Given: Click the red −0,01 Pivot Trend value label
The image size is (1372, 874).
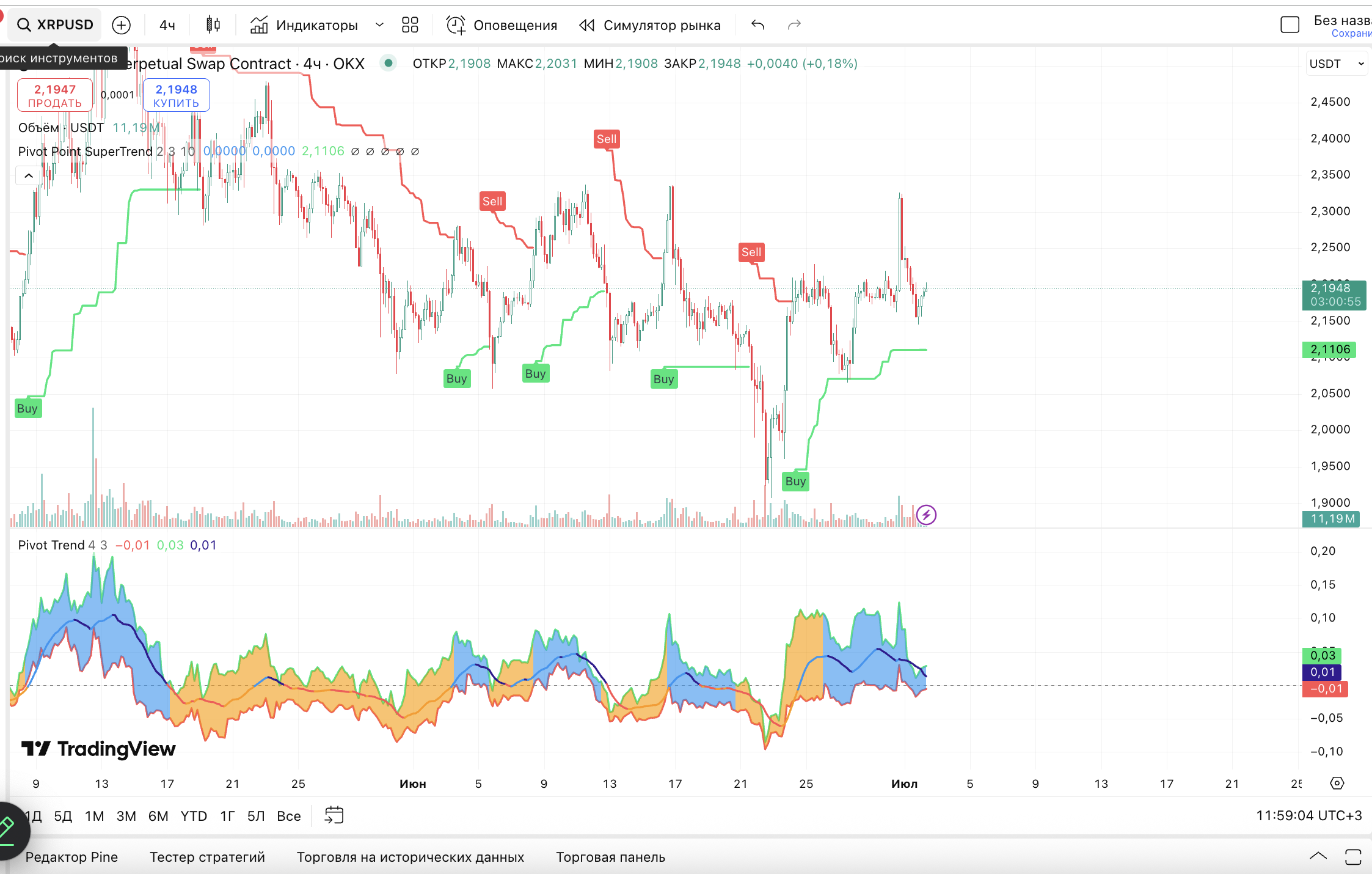Looking at the screenshot, I should pyautogui.click(x=1325, y=689).
